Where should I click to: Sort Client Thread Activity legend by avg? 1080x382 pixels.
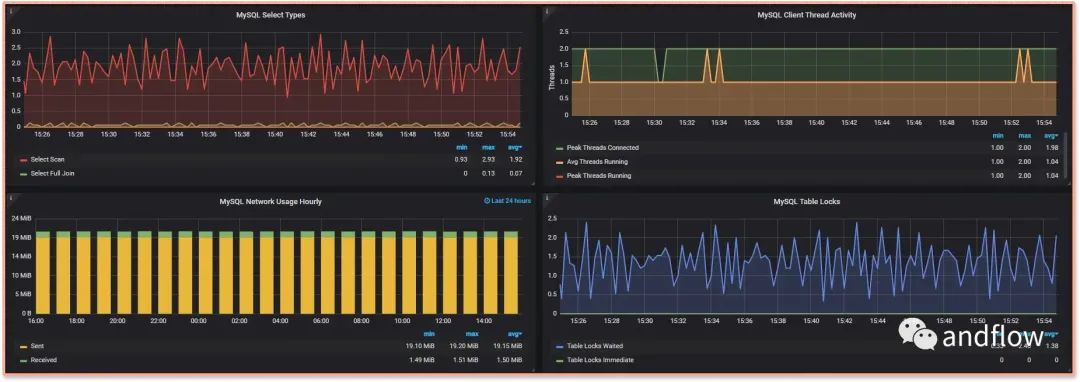coord(1050,136)
